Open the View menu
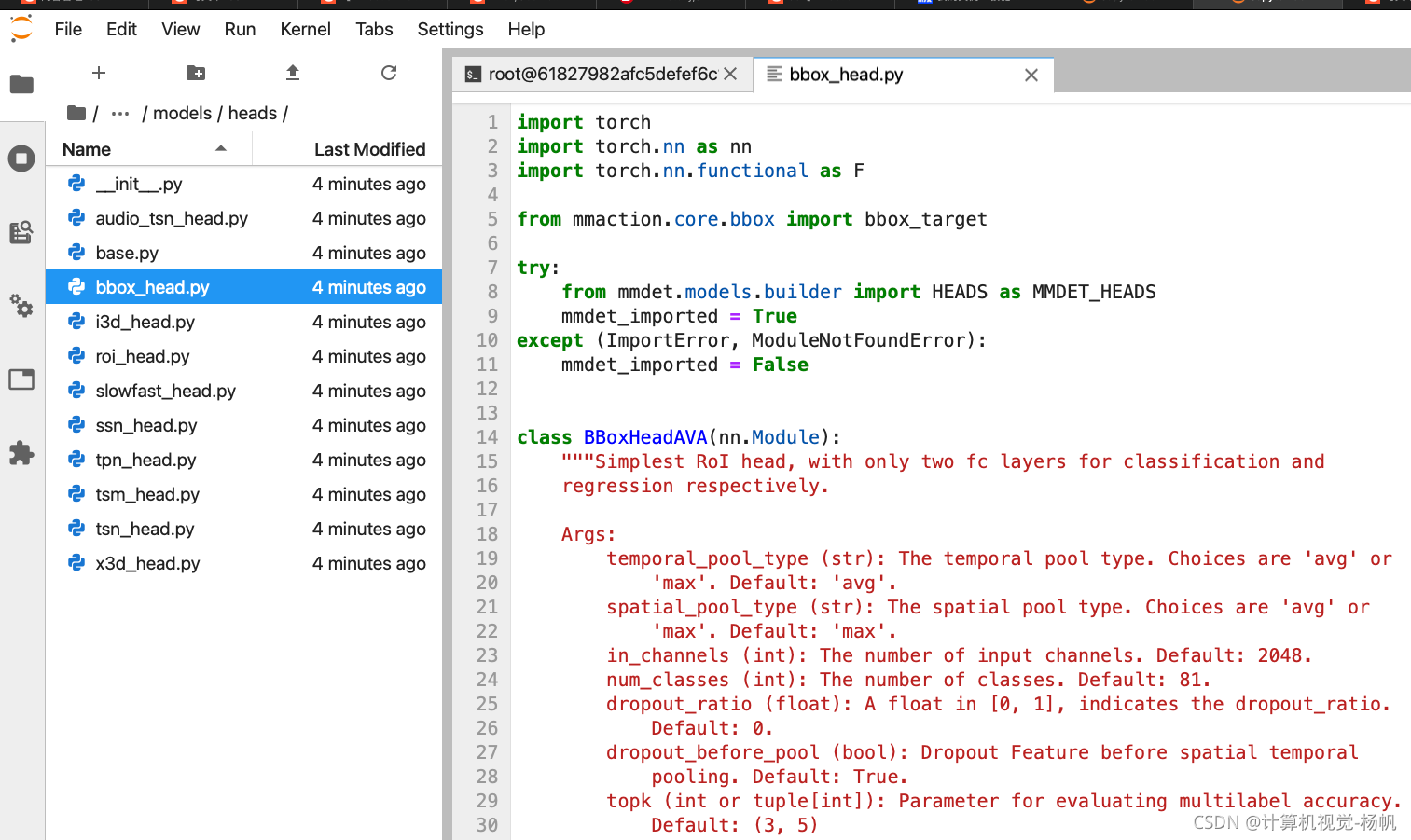This screenshot has height=840, width=1411. tap(180, 29)
